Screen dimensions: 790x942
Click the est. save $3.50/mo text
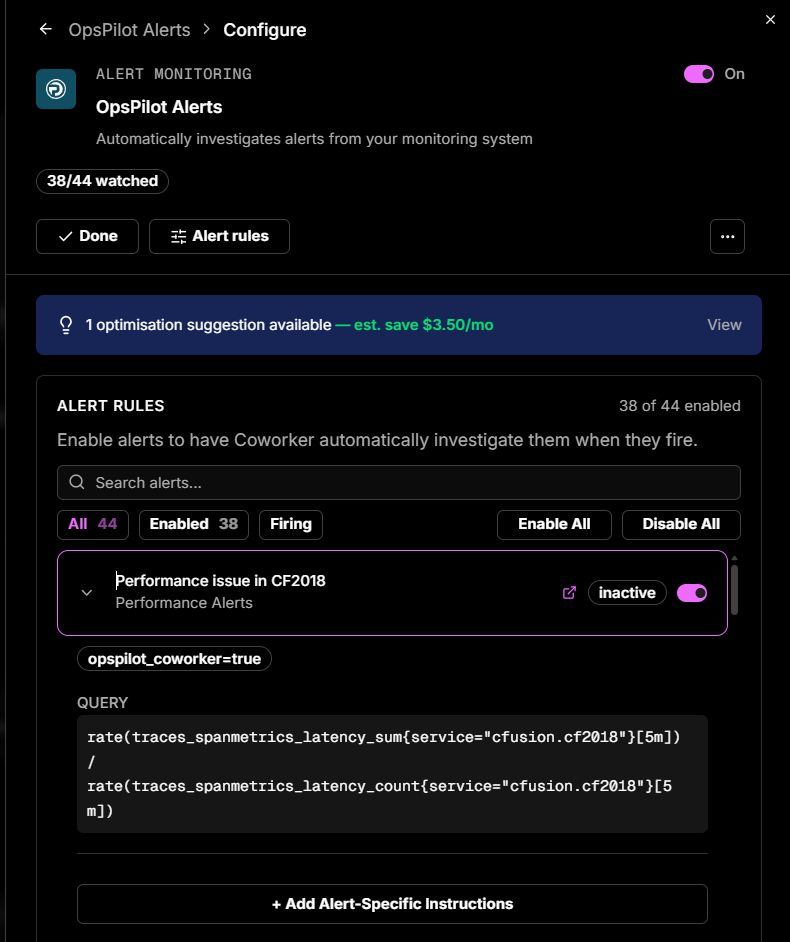[x=424, y=325]
